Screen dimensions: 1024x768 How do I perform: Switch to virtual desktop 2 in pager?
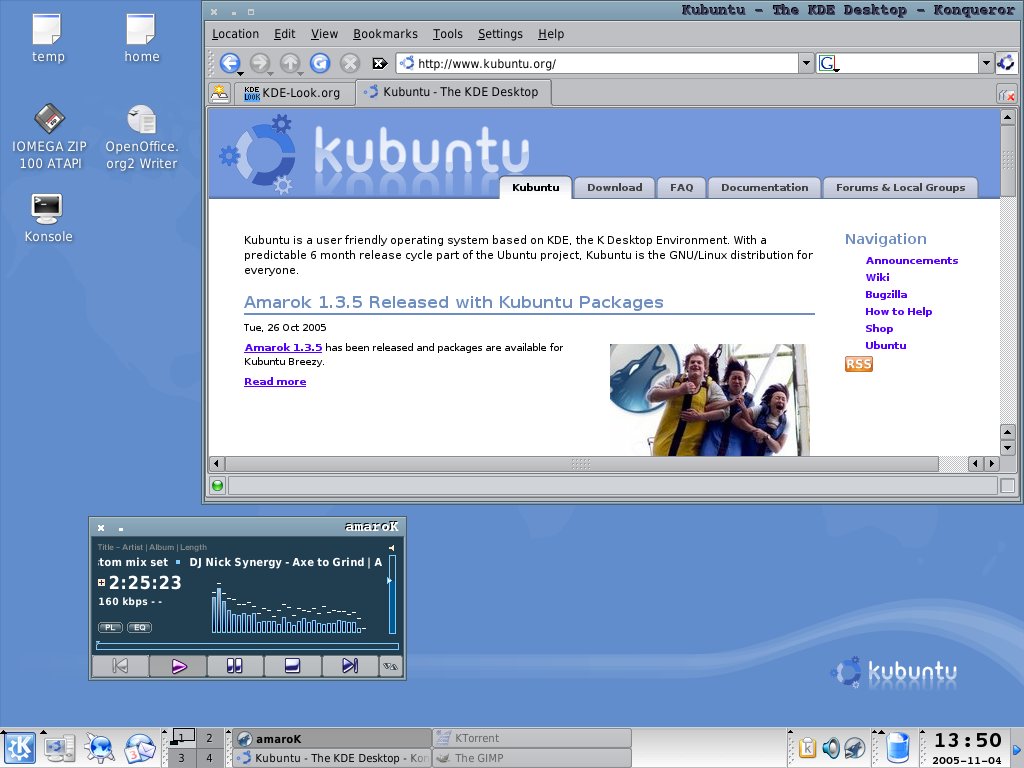pos(209,739)
